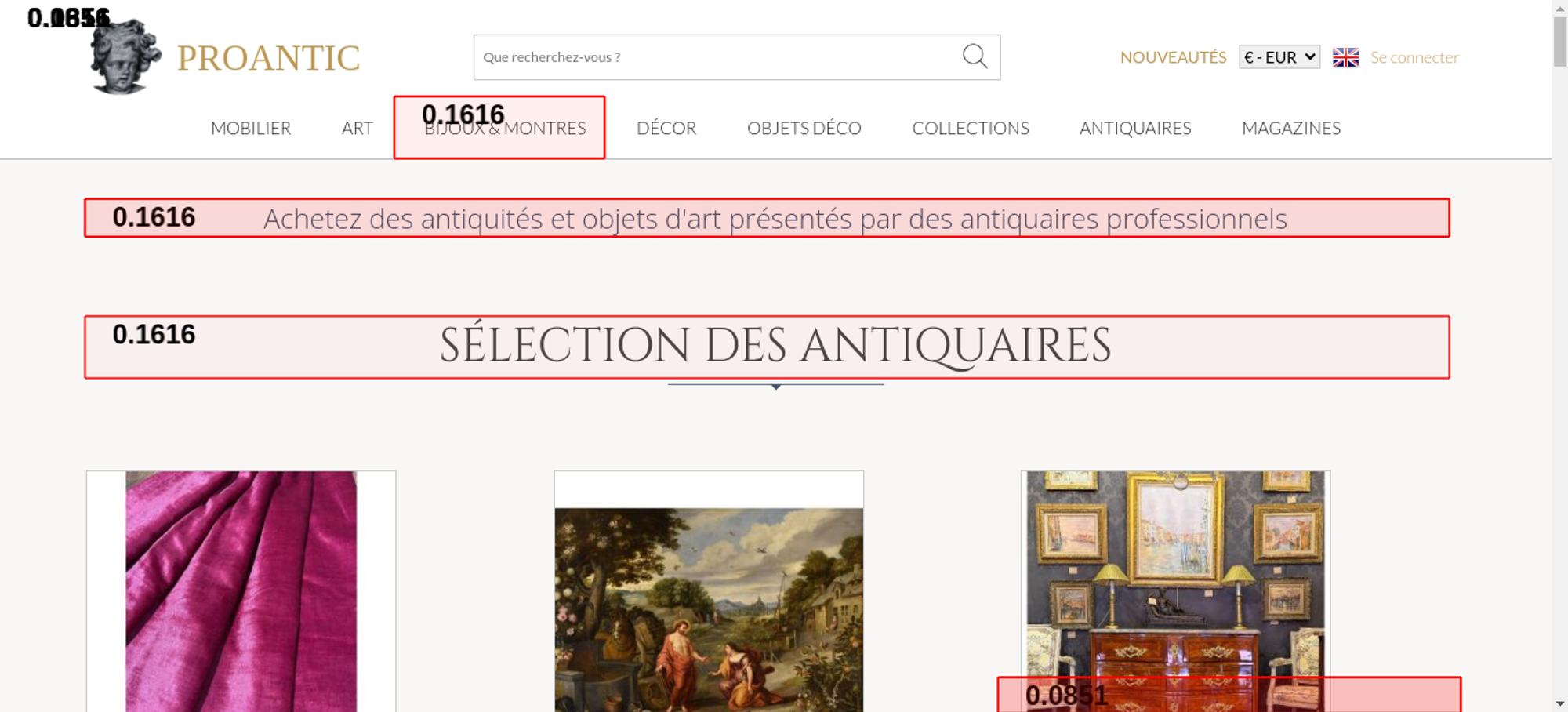The image size is (1568, 712).
Task: Open the pink velvet fabric listing
Action: pos(241,592)
